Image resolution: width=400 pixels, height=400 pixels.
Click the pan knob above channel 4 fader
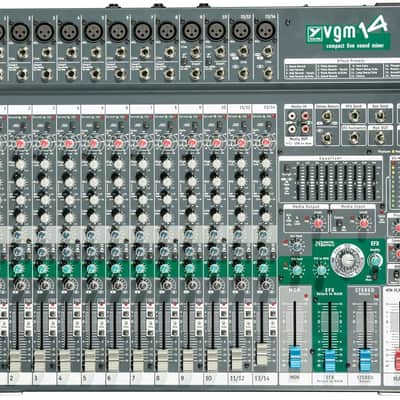point(69,285)
